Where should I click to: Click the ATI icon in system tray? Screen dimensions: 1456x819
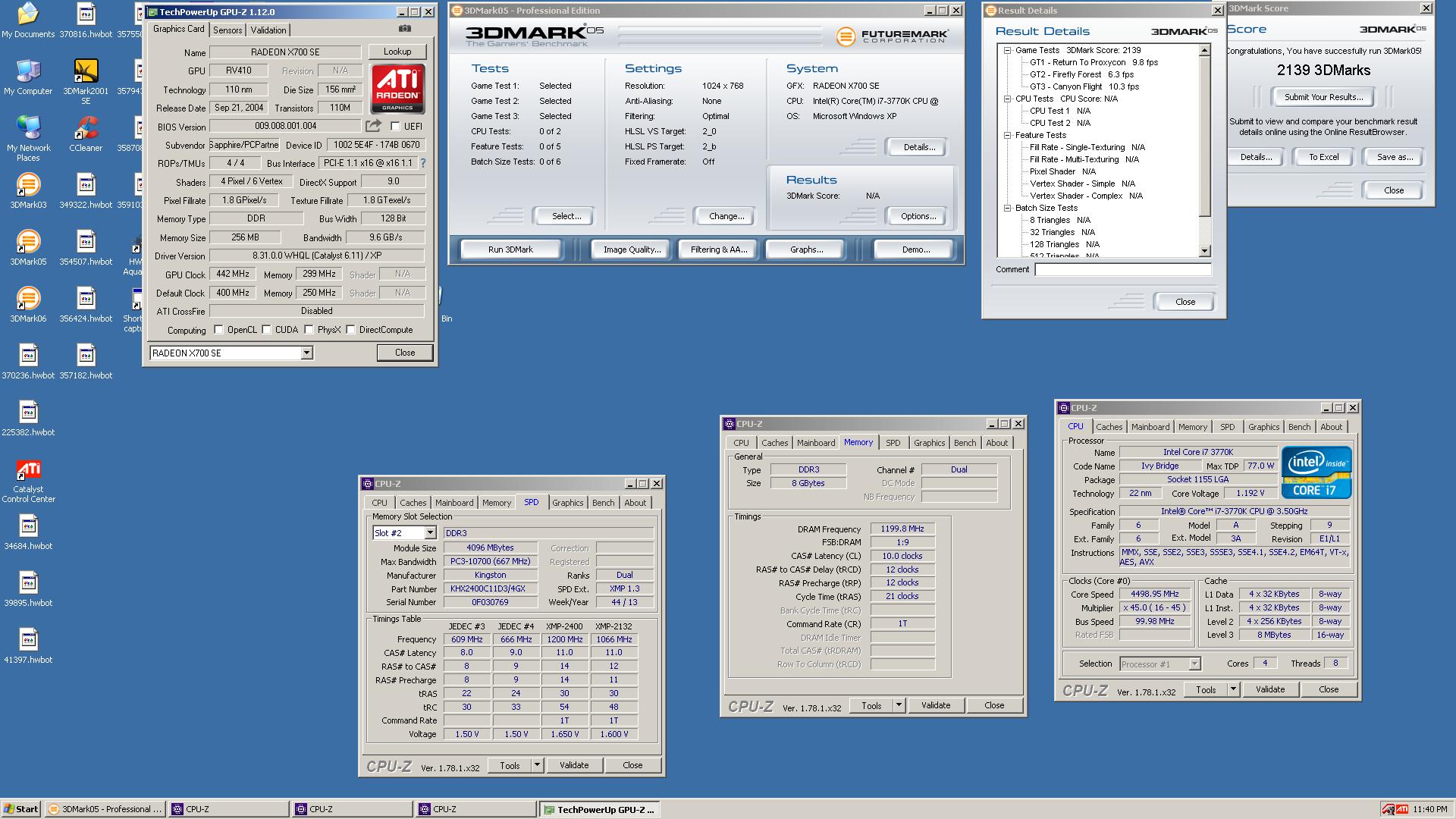[x=1402, y=809]
